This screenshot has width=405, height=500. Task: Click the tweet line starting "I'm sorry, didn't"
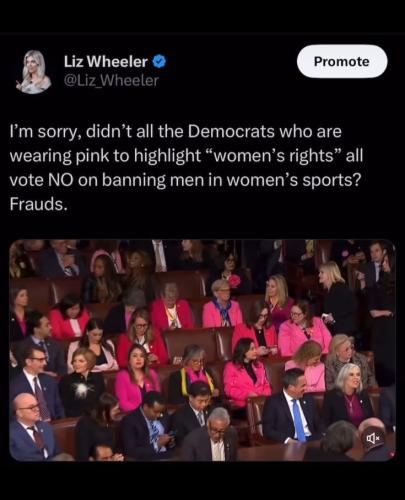[x=176, y=132]
